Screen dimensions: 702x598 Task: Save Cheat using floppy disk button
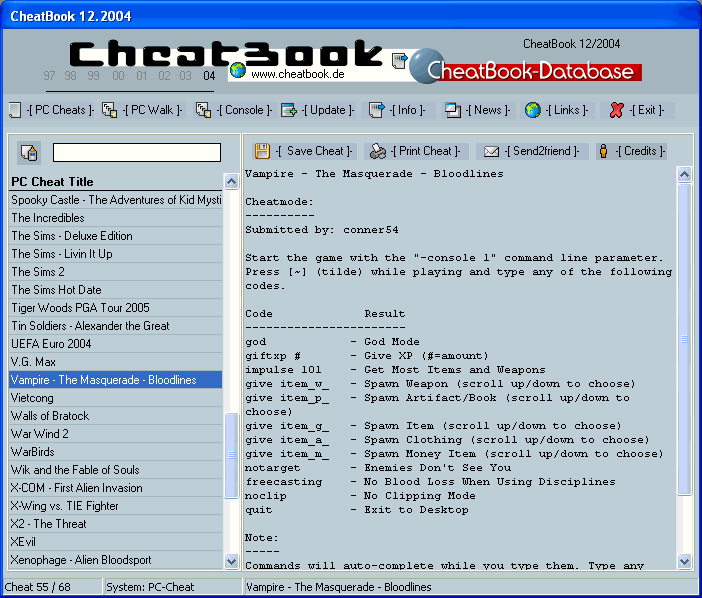coord(262,151)
